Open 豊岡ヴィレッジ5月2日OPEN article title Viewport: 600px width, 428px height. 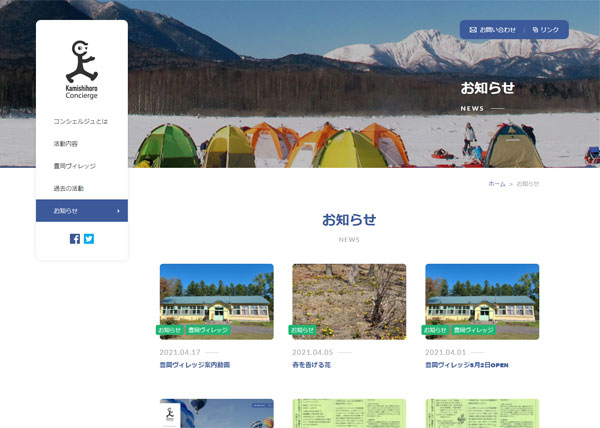pyautogui.click(x=467, y=365)
